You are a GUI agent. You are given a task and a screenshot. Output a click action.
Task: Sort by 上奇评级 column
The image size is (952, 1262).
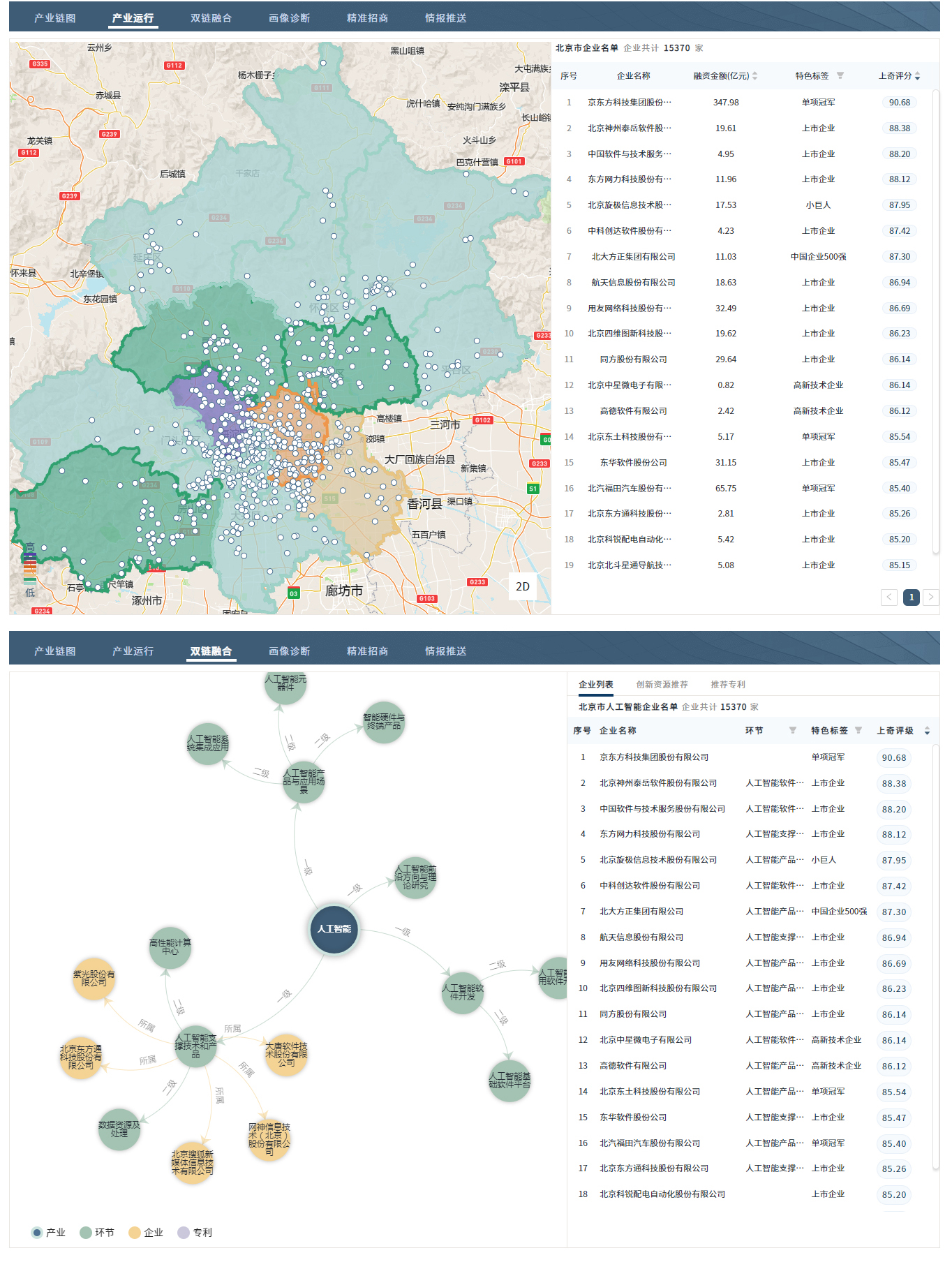pyautogui.click(x=927, y=731)
